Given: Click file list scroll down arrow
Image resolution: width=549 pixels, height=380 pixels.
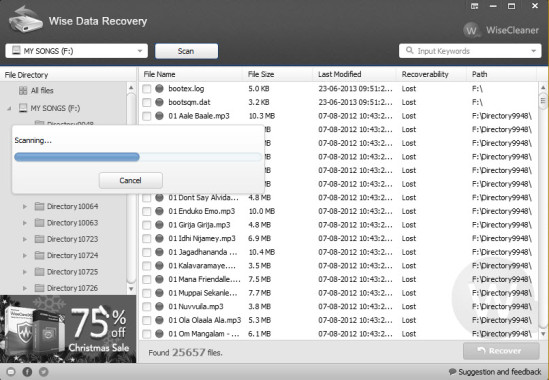Looking at the screenshot, I should click(543, 334).
